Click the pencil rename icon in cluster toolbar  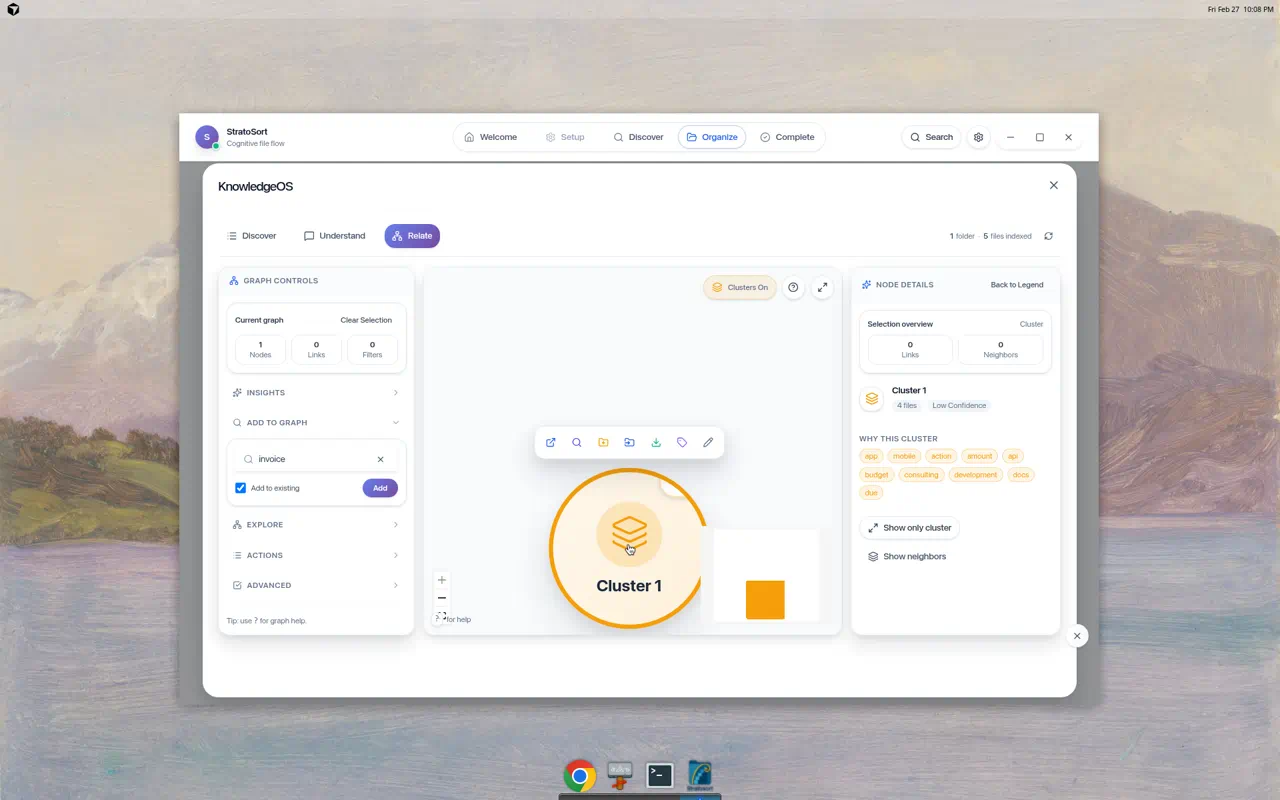(708, 442)
